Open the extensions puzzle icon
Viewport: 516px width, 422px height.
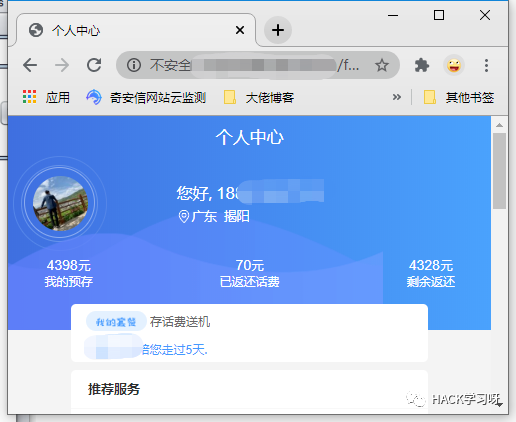click(x=422, y=65)
